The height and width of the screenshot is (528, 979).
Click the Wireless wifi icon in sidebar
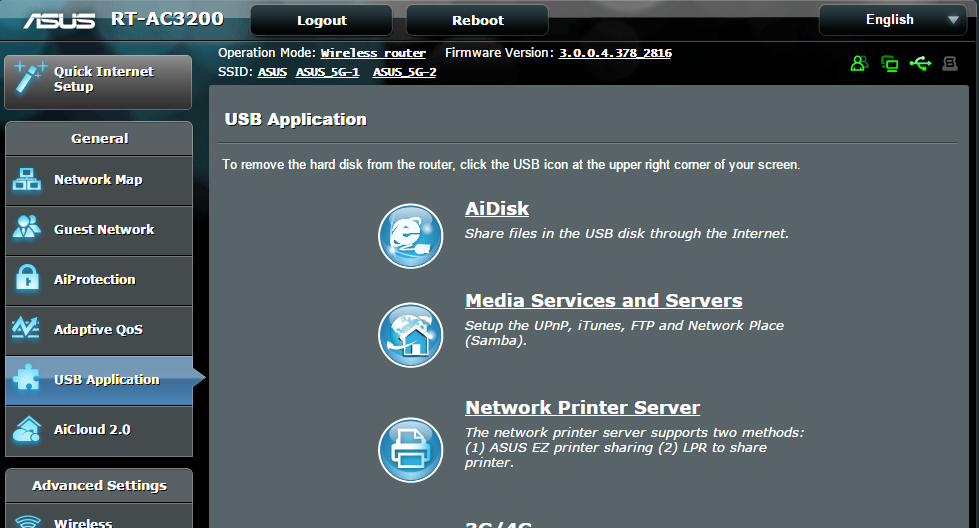pos(27,522)
